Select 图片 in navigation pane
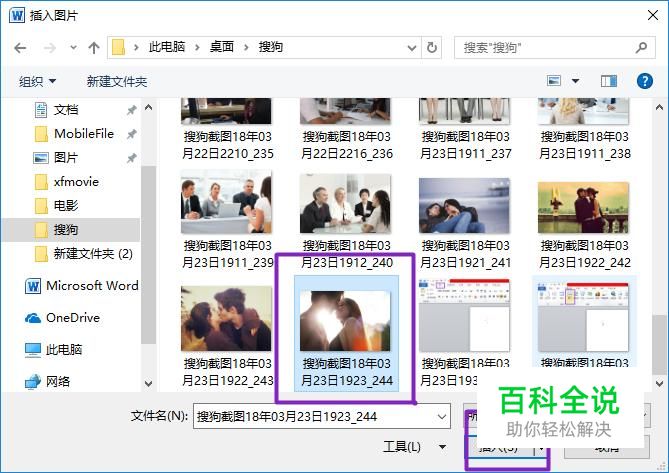Viewport: 669px width, 473px height. 66,157
